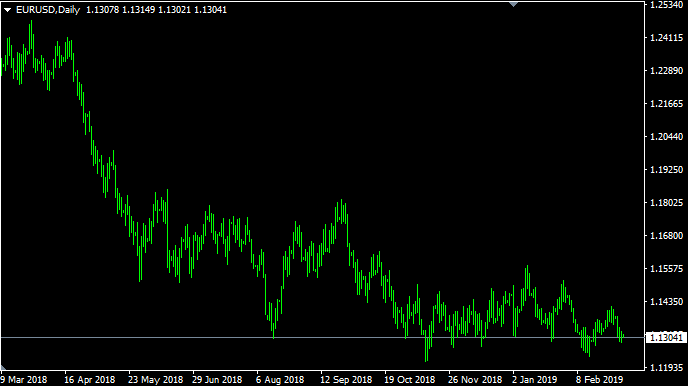688x386 pixels.
Task: Click the EURUSD,Daily chart title
Action: (48, 10)
